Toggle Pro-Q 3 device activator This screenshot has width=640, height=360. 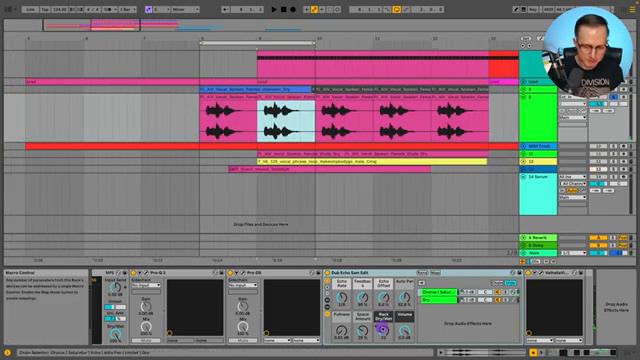133,273
